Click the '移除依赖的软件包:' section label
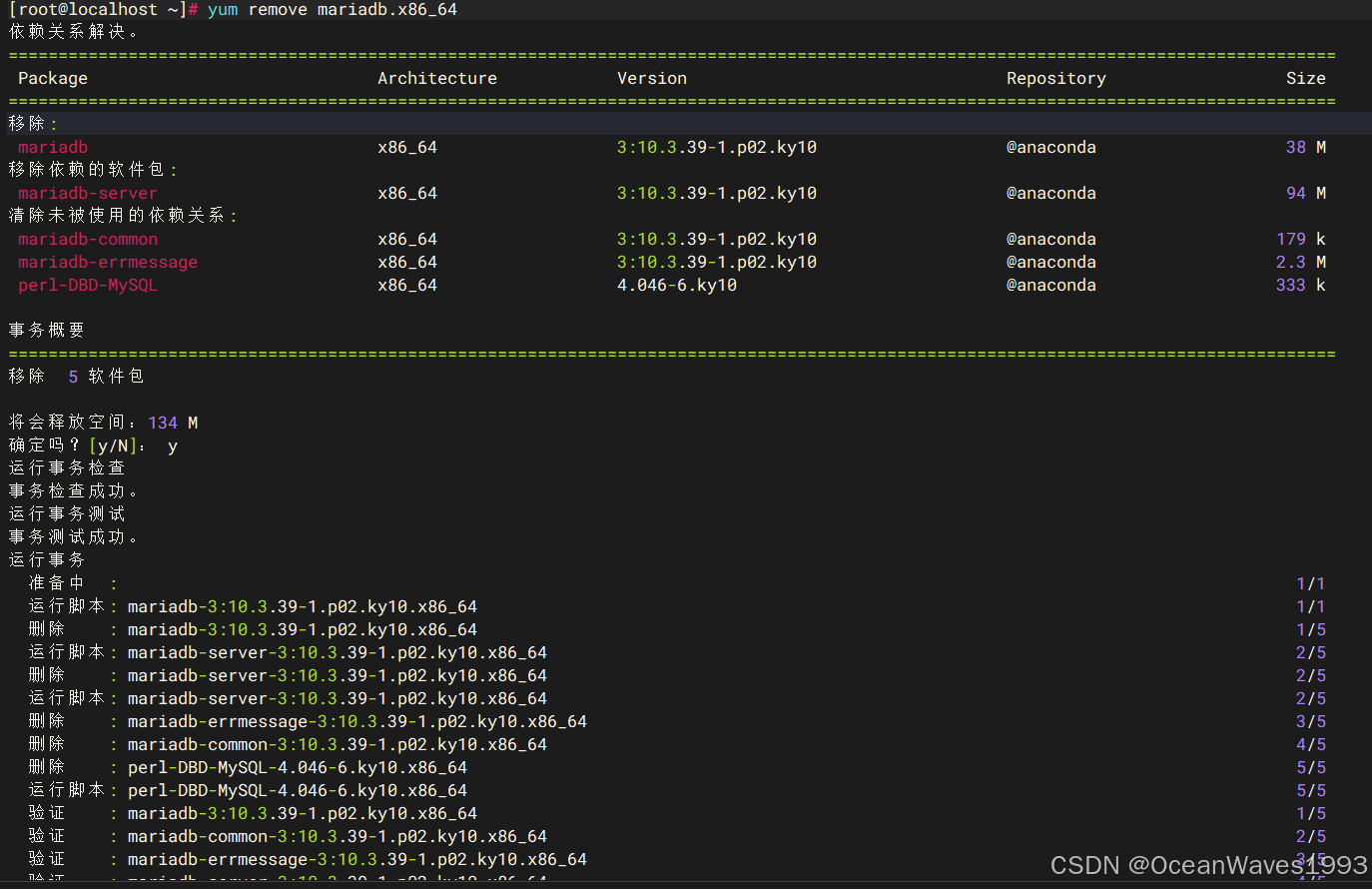This screenshot has width=1372, height=889. pos(93,170)
